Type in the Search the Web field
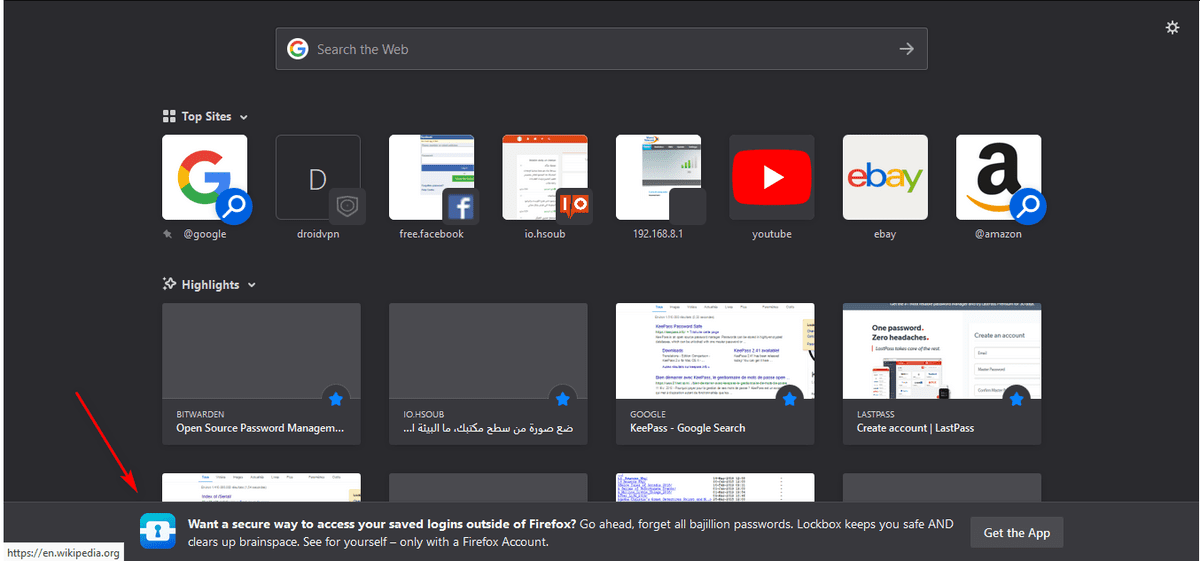 point(600,49)
